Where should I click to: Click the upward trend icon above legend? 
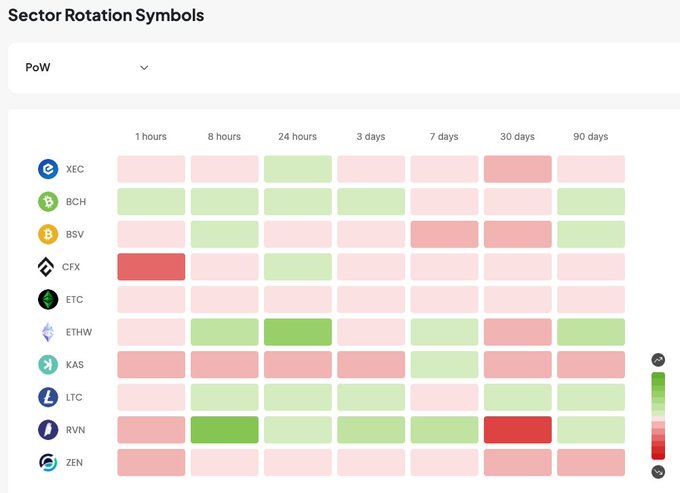658,360
